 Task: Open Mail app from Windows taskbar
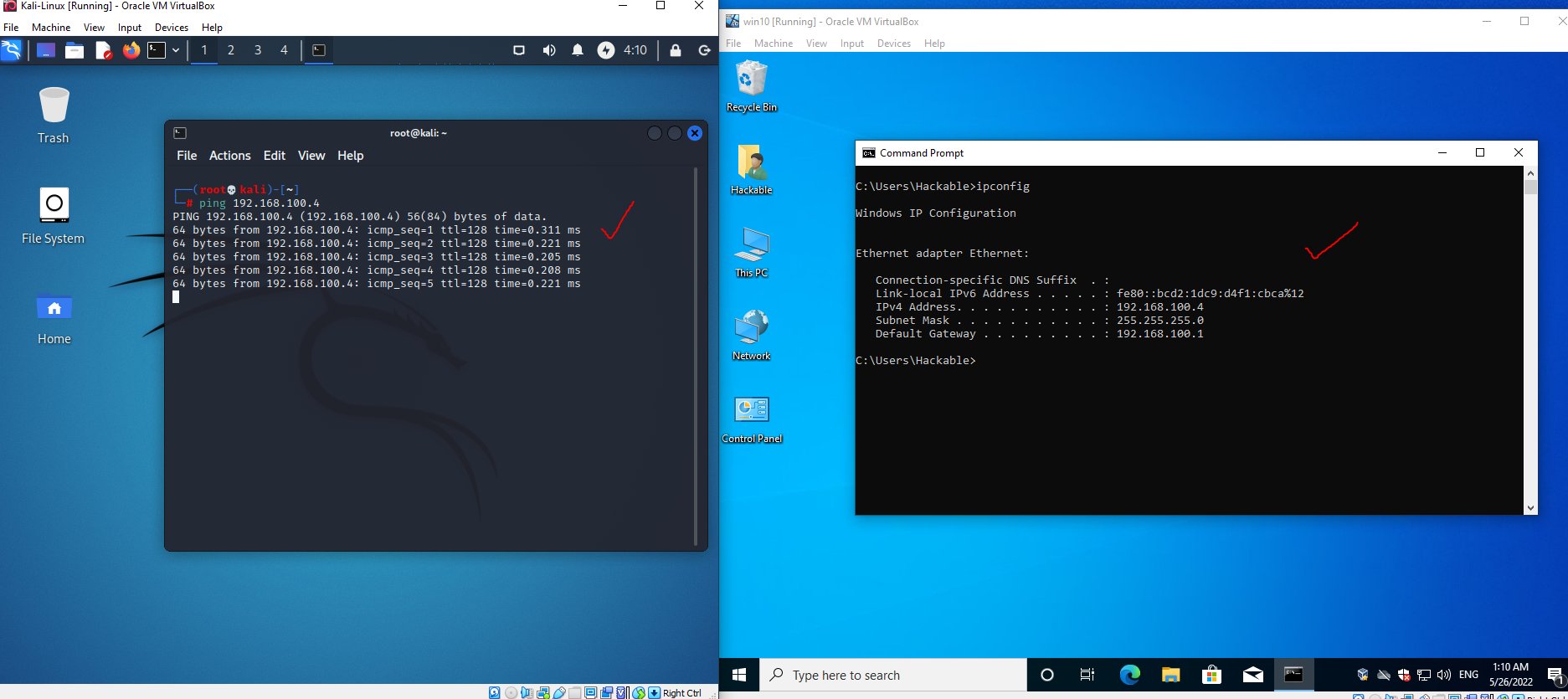(1252, 675)
